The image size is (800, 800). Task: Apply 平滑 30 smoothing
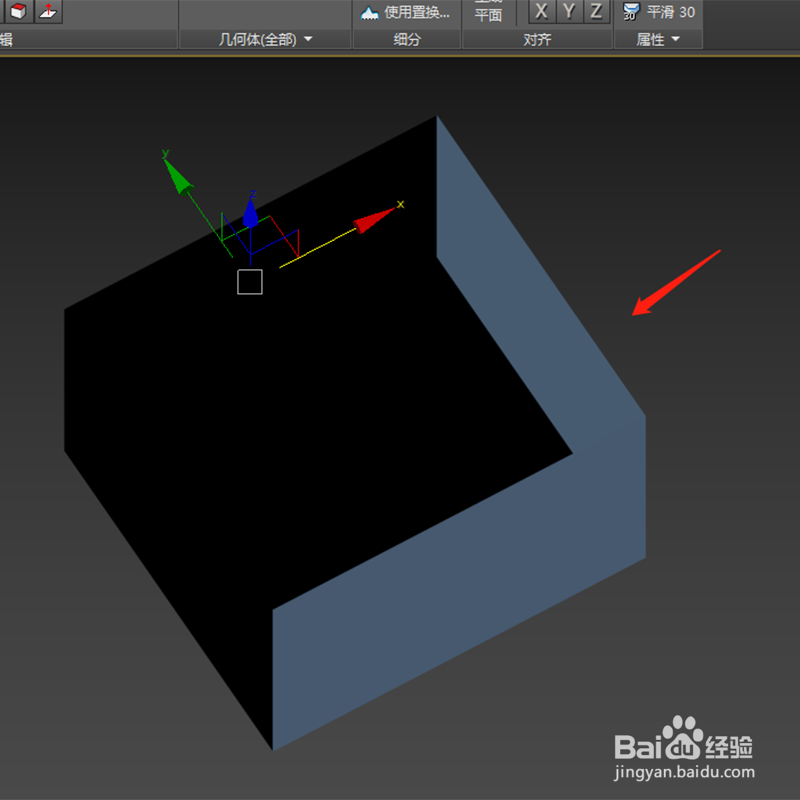(659, 12)
